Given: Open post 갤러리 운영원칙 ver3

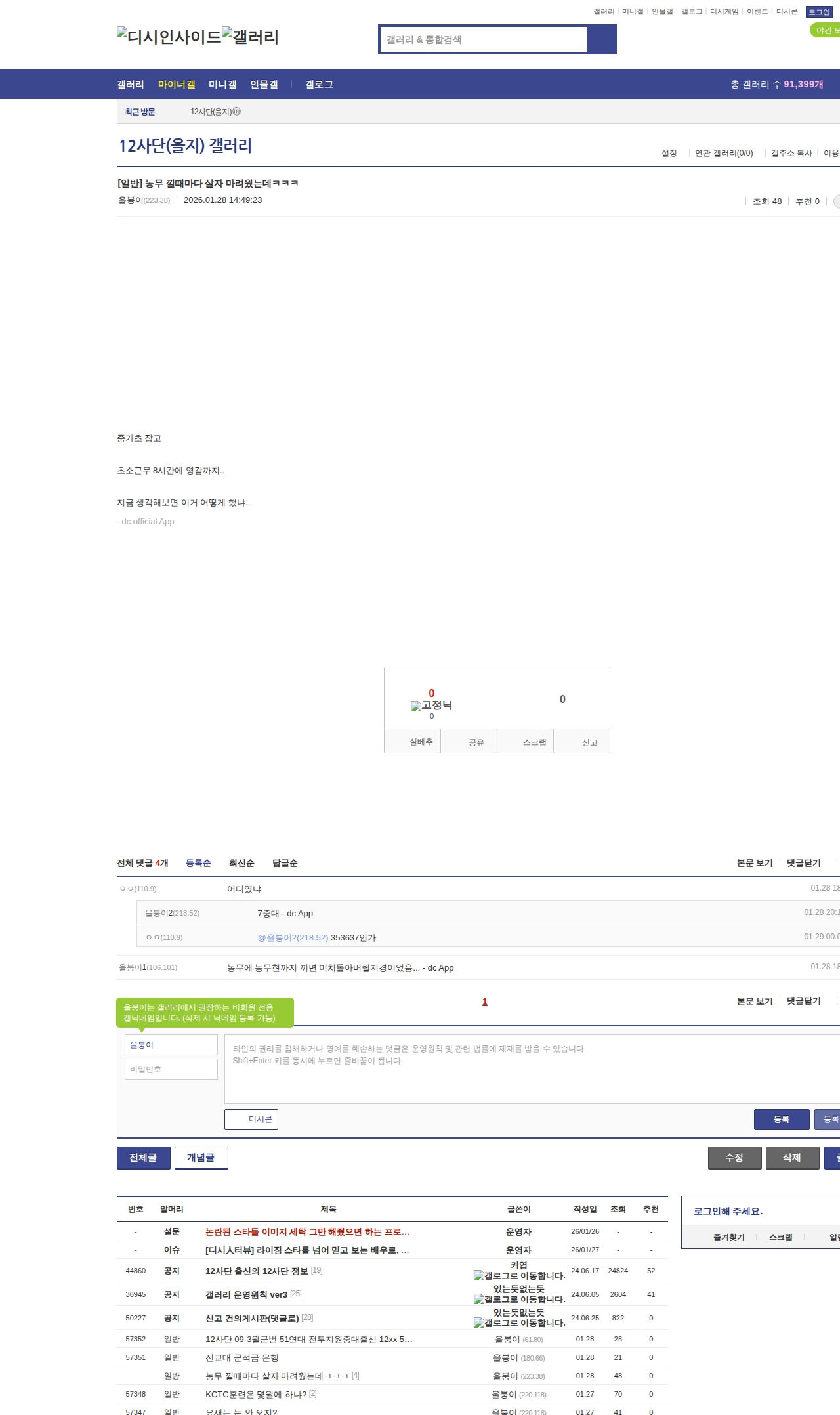Looking at the screenshot, I should [x=246, y=1294].
